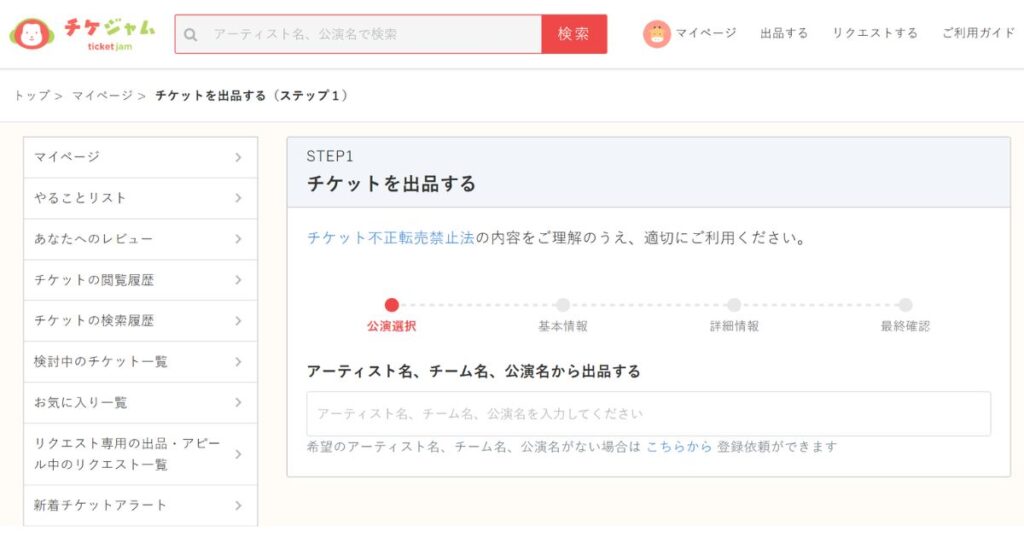
Task: Click the チケットを出品する heading
Action: [391, 184]
